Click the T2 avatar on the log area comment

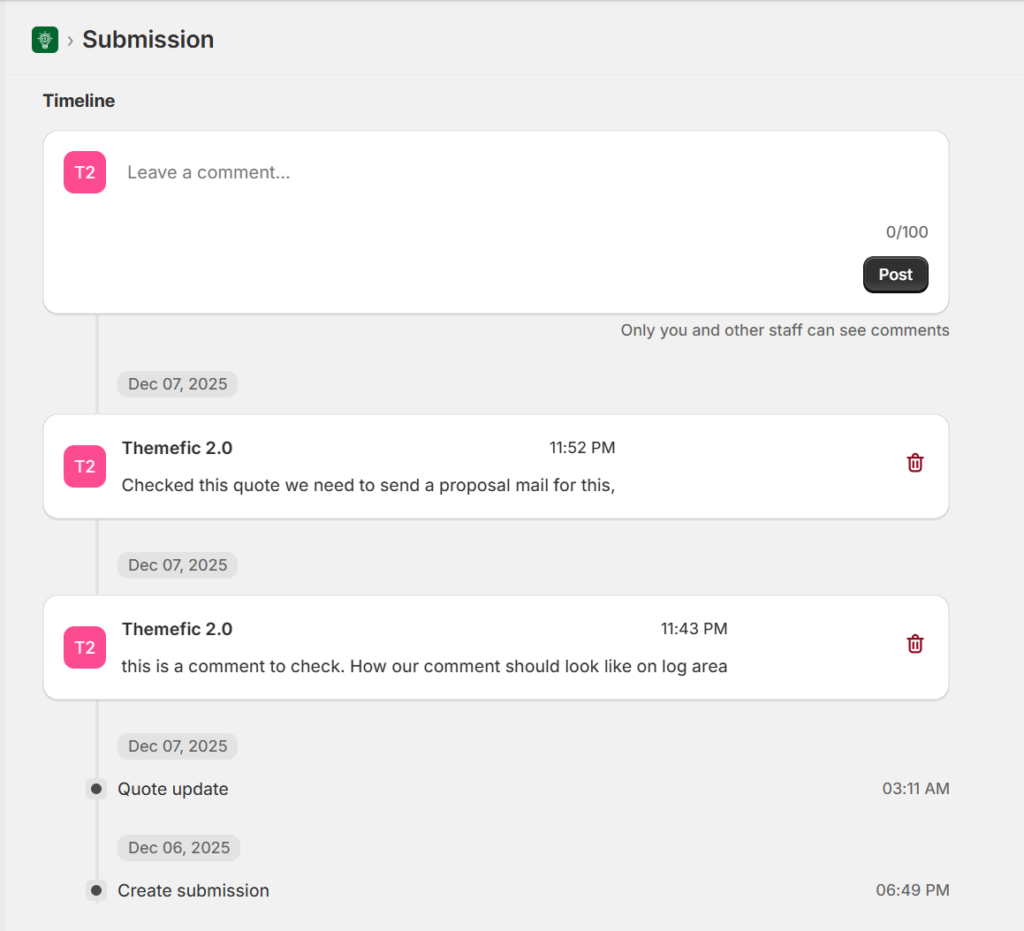tap(85, 647)
